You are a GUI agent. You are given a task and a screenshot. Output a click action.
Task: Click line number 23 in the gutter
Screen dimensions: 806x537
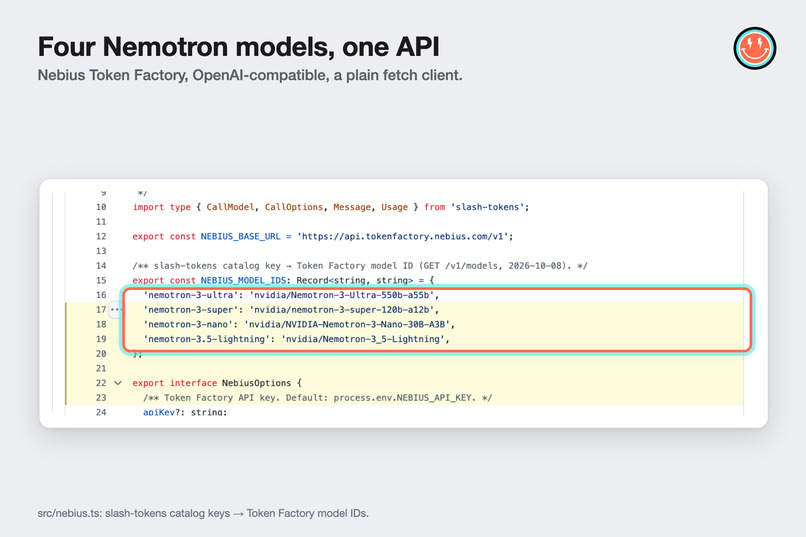(101, 398)
